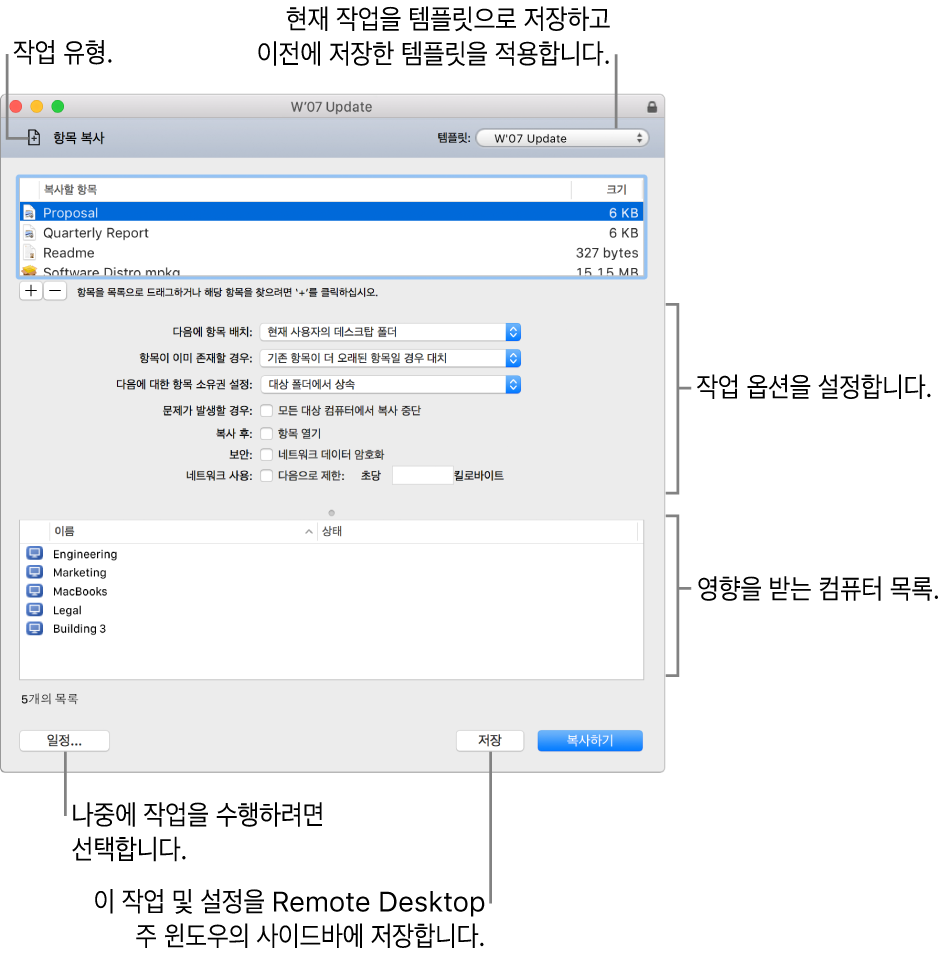The height and width of the screenshot is (958, 950).
Task: Click the 저장 button
Action: pyautogui.click(x=490, y=740)
